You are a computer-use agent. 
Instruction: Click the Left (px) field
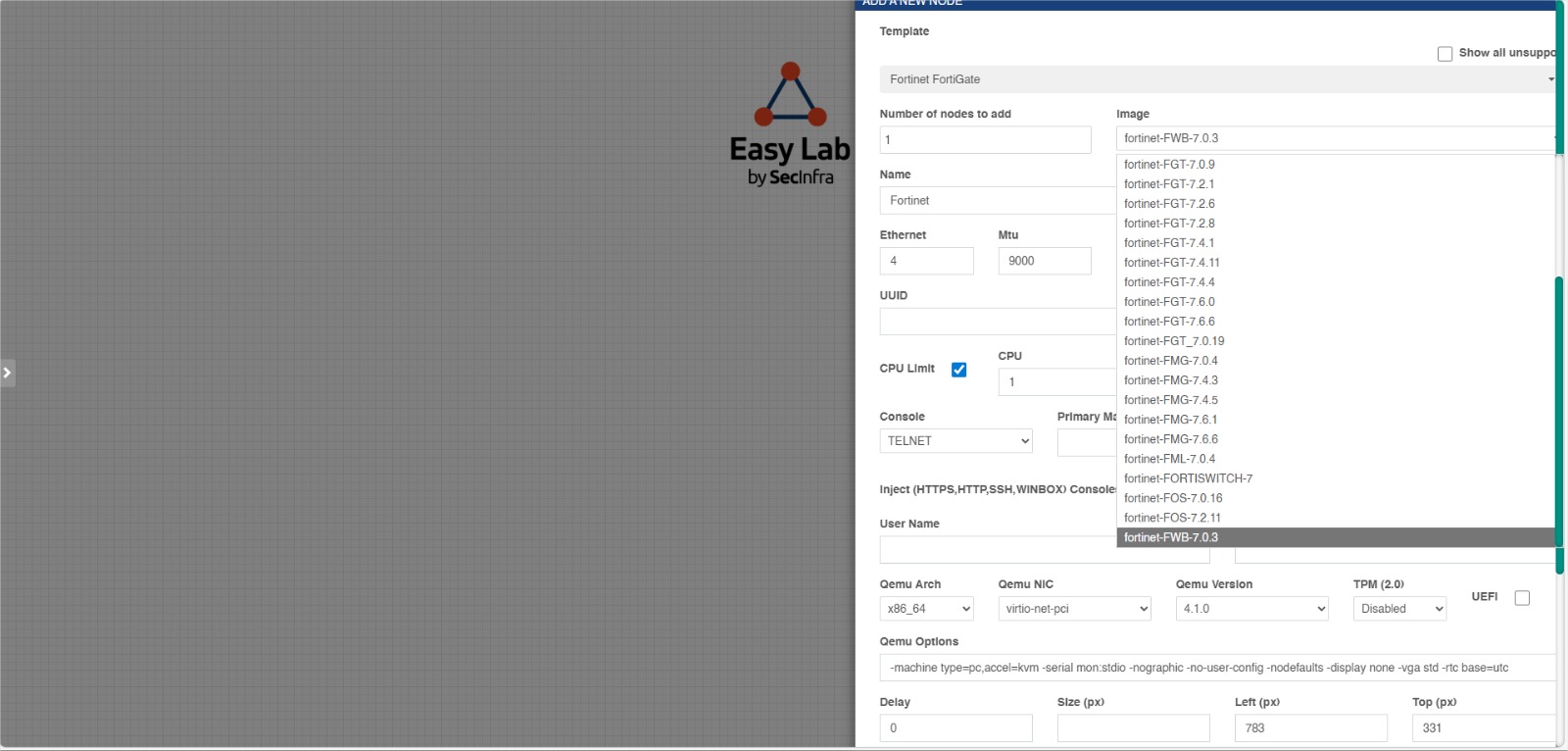pyautogui.click(x=1311, y=728)
